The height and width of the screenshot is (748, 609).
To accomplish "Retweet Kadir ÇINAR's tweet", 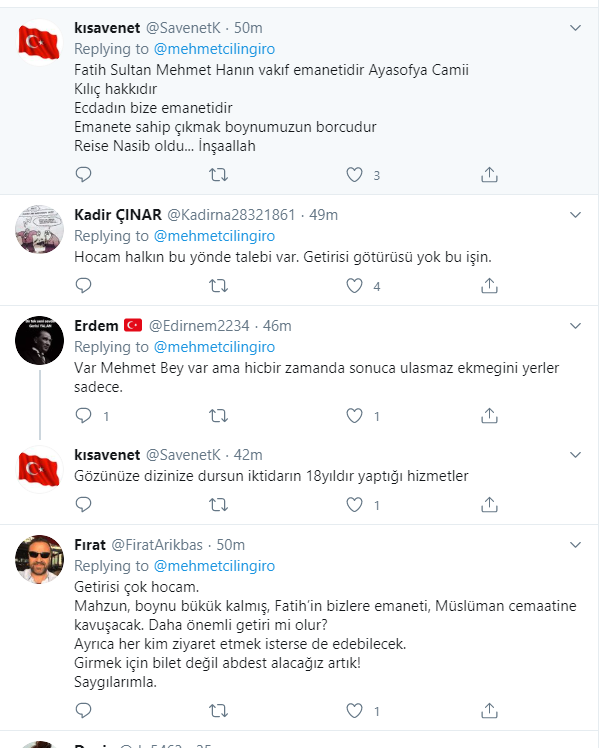I will [x=217, y=286].
